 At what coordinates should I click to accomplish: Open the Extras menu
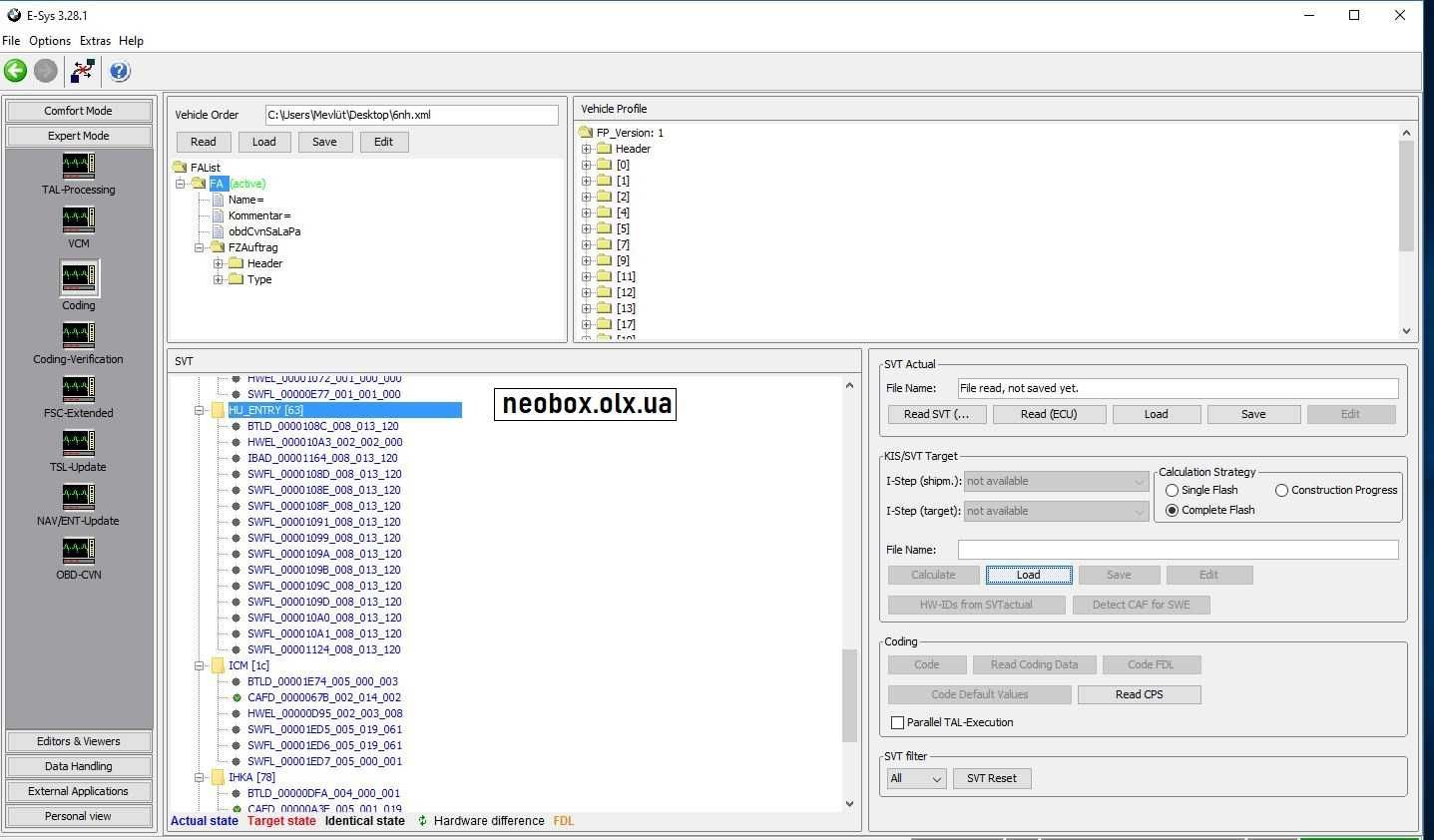click(x=95, y=41)
